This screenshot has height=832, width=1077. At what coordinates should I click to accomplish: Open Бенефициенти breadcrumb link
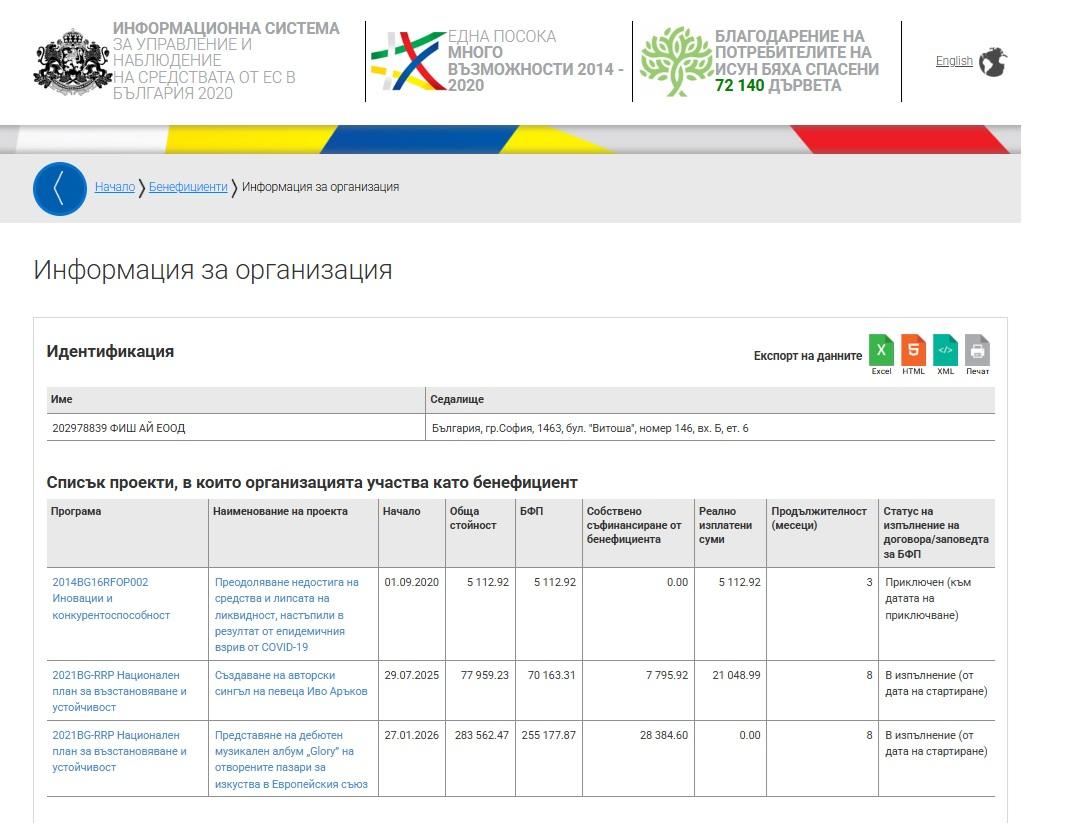(x=188, y=187)
